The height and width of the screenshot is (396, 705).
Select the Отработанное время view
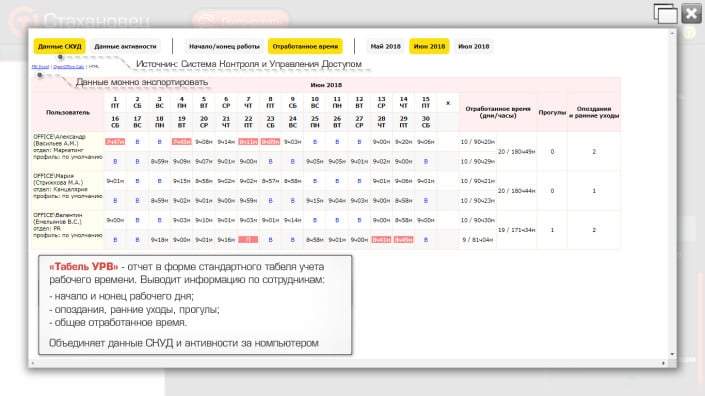pyautogui.click(x=305, y=46)
